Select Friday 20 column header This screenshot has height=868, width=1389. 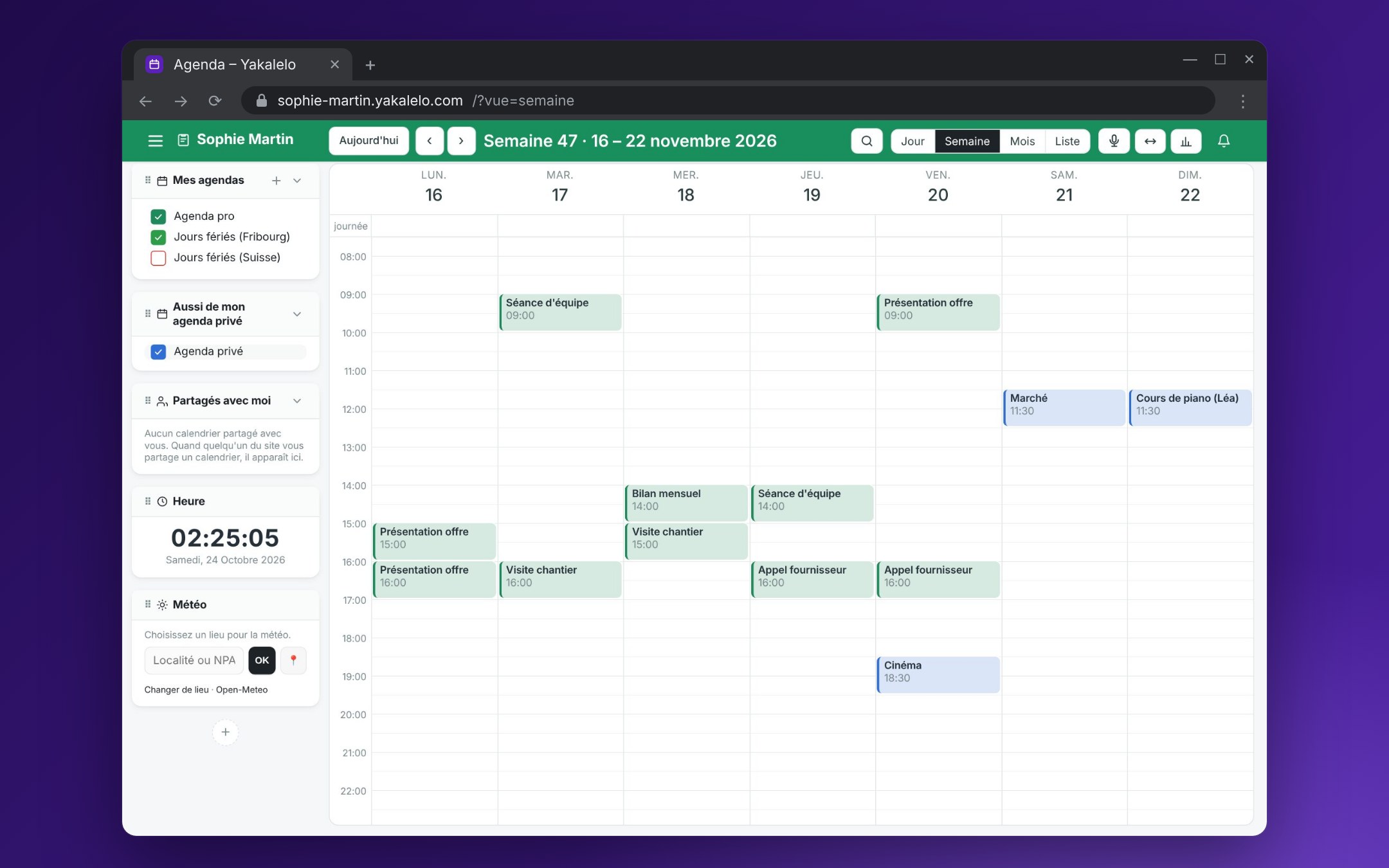coord(938,187)
